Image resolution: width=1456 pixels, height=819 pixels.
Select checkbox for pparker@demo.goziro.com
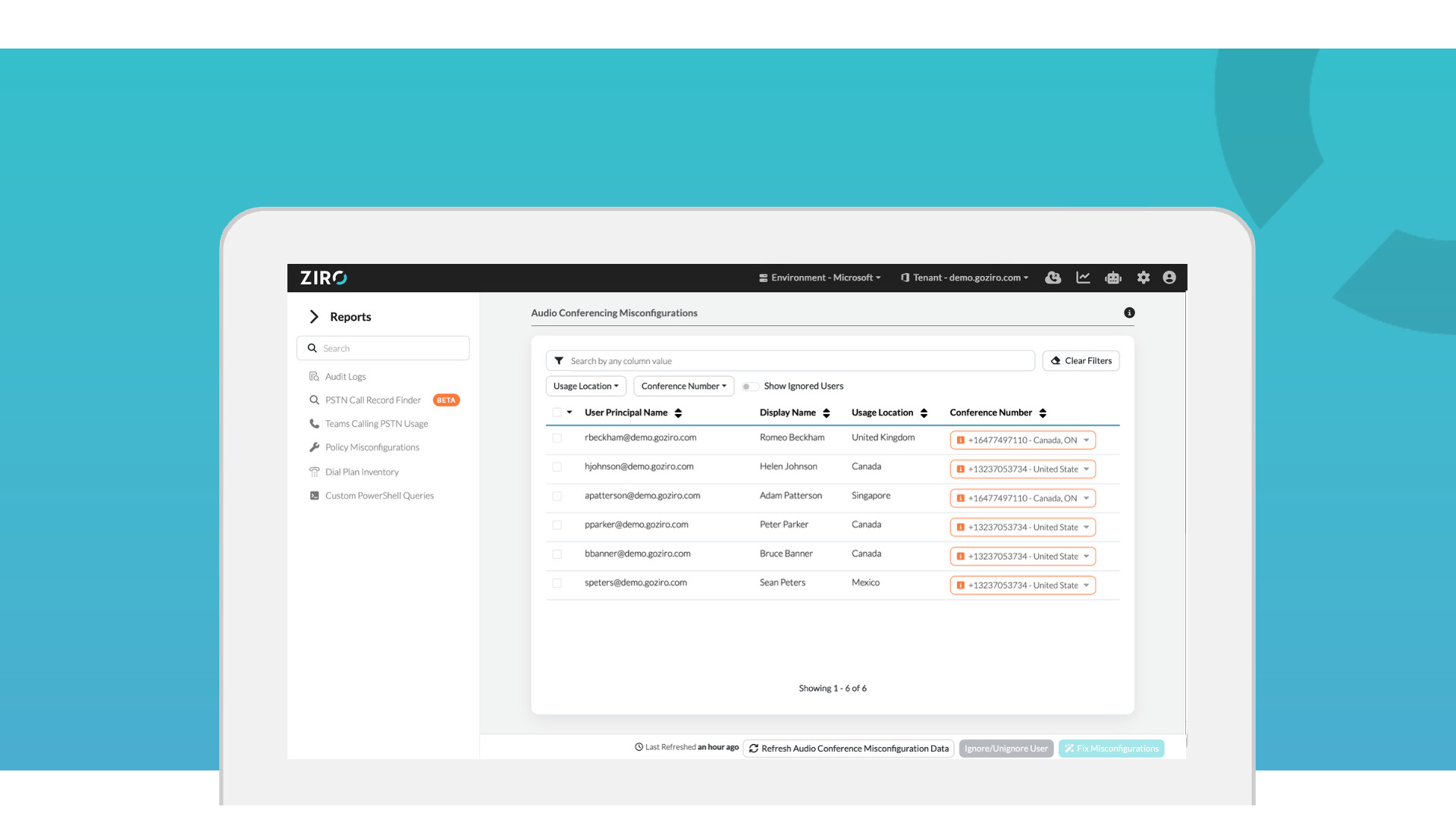click(x=557, y=525)
